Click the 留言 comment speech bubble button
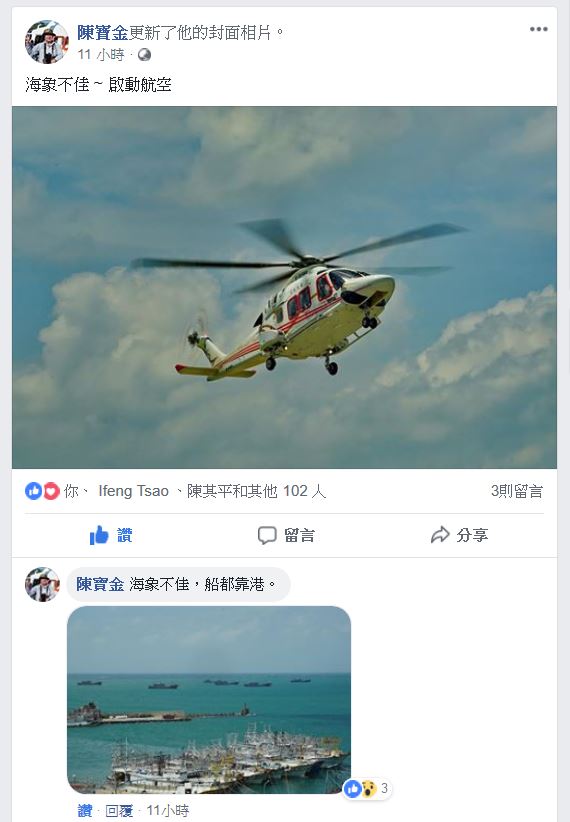Viewport: 570px width, 822px height. (286, 535)
